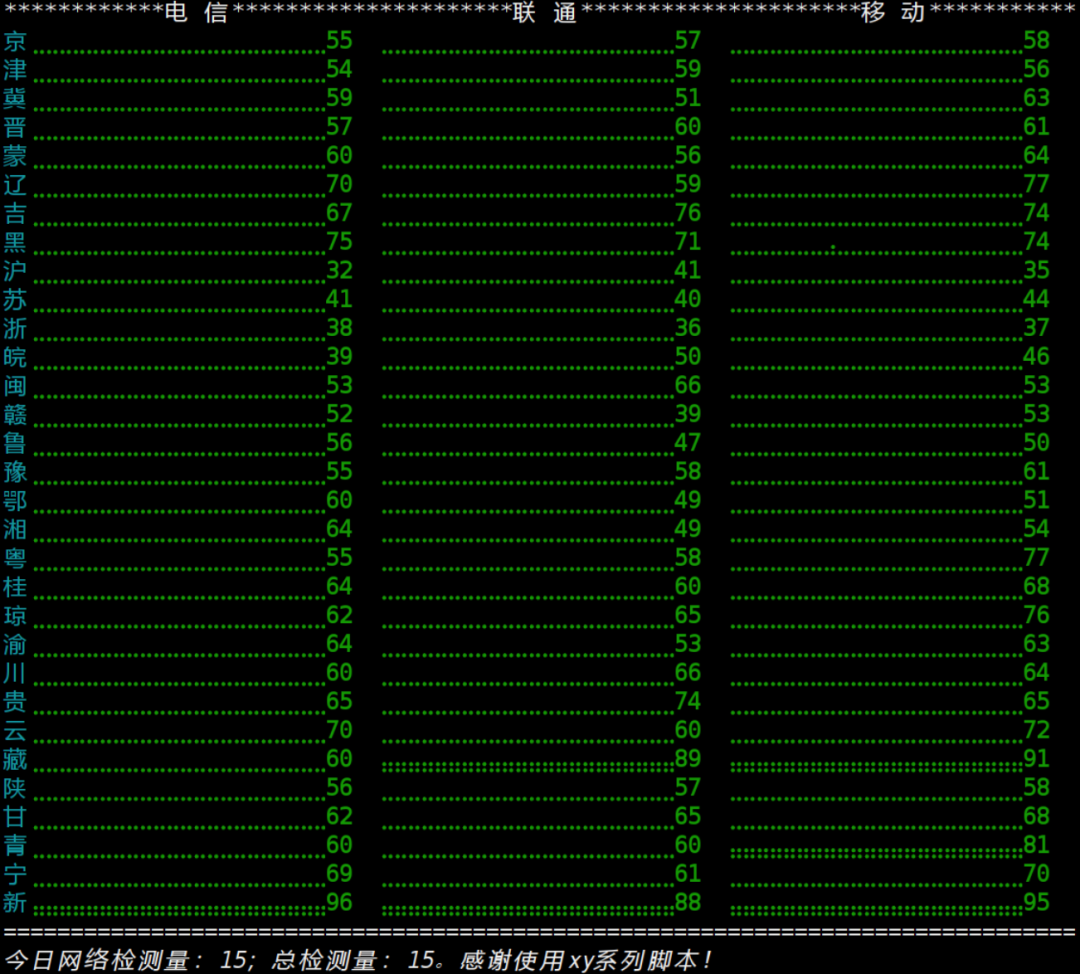Click 联通 value 41 in 沪 row
1080x974 pixels.
click(687, 270)
